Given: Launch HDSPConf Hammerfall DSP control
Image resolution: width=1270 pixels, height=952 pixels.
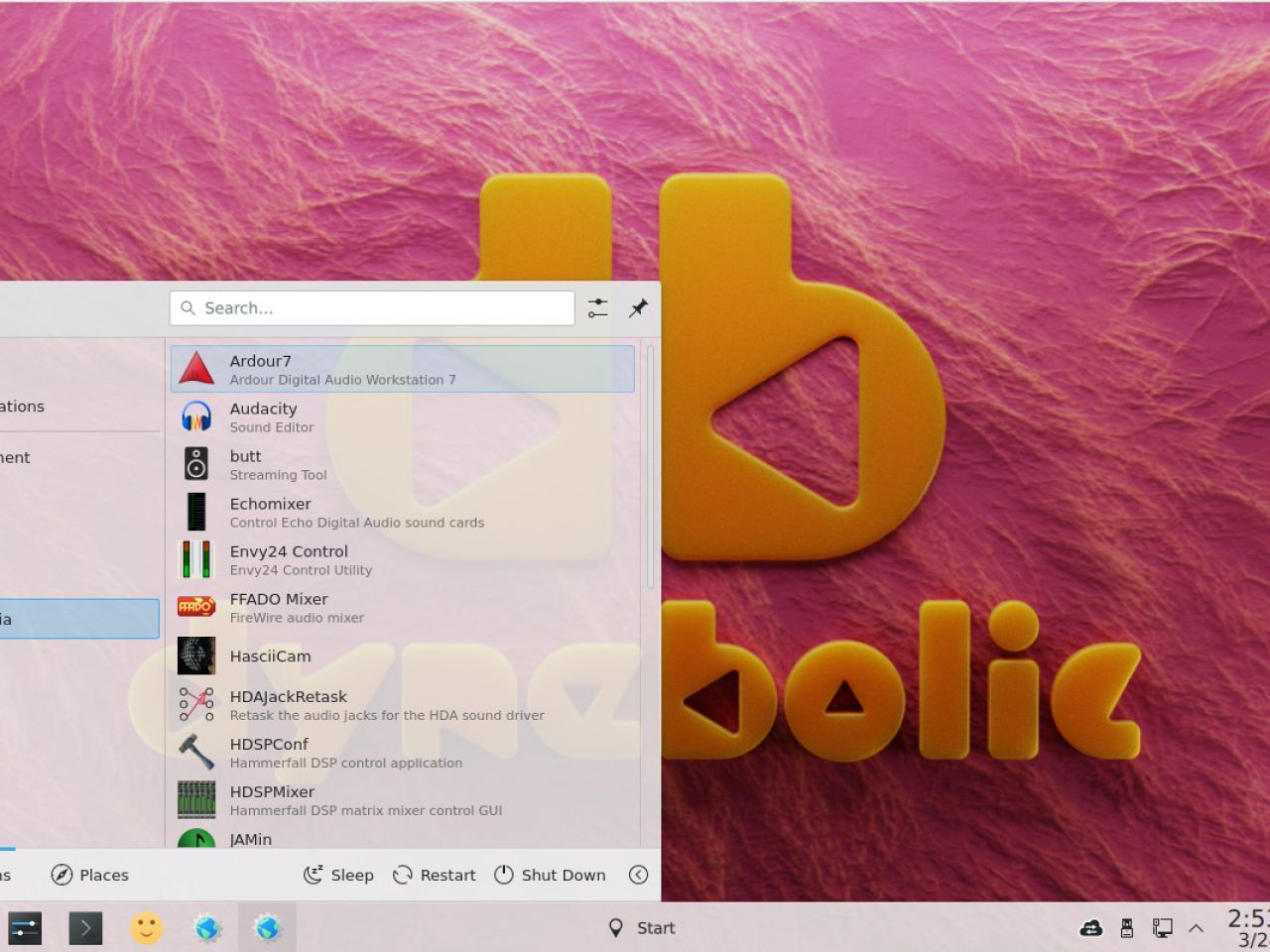Looking at the screenshot, I should (x=402, y=752).
